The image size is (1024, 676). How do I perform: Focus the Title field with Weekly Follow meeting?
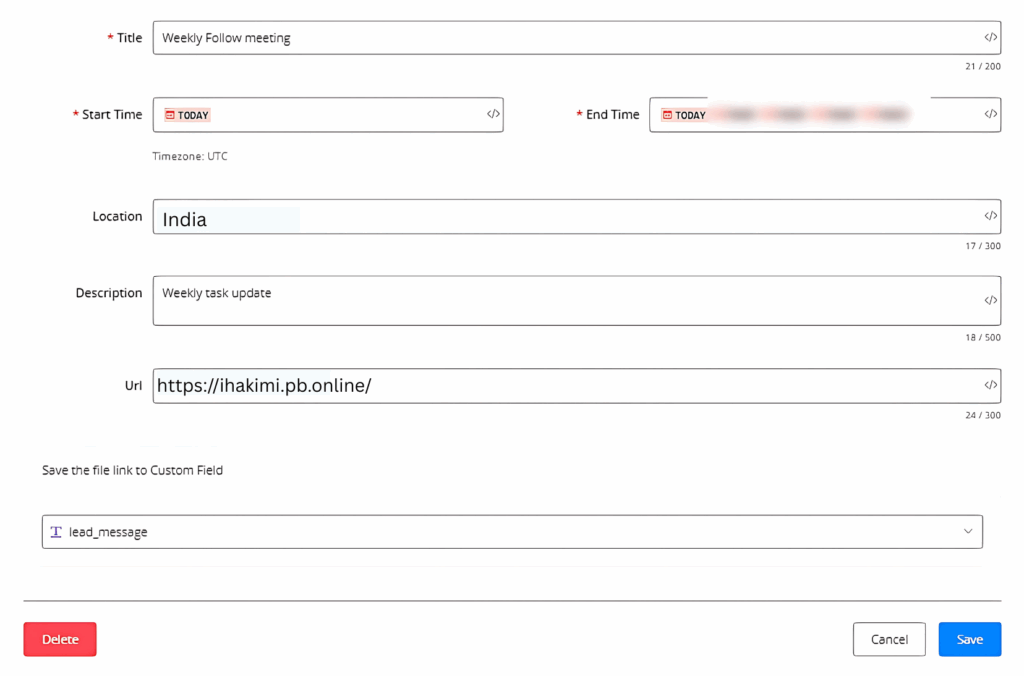pyautogui.click(x=560, y=38)
